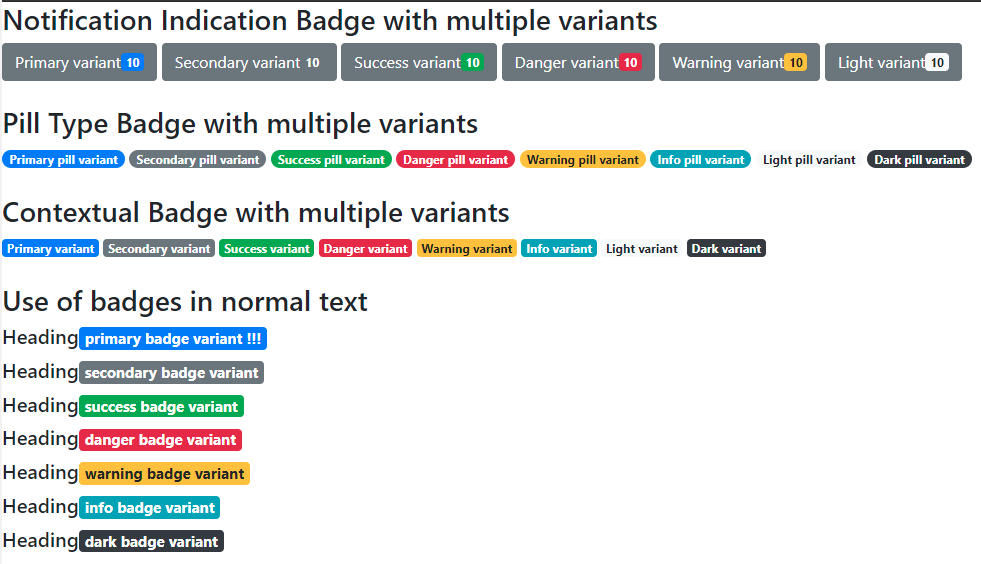Screen dimensions: 981x564
Task: Click the Warning variant contextual badge
Action: coord(467,249)
